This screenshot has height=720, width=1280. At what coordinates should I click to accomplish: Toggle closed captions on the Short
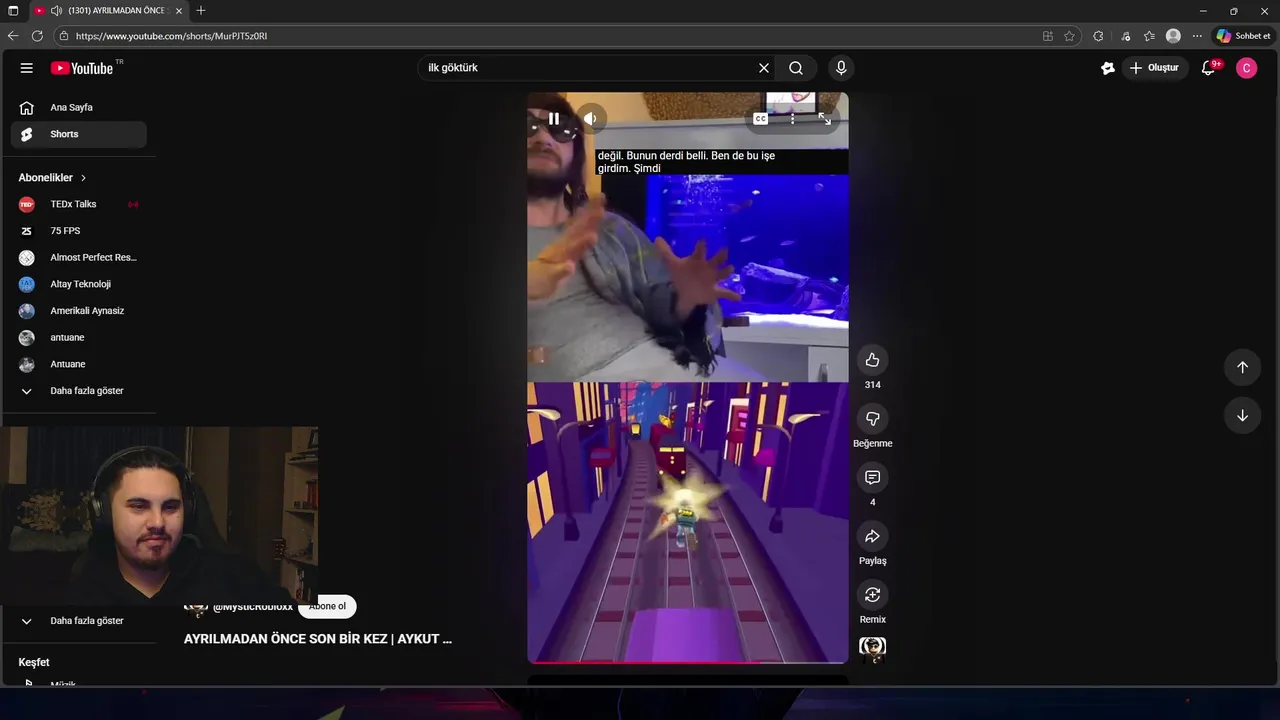(760, 119)
